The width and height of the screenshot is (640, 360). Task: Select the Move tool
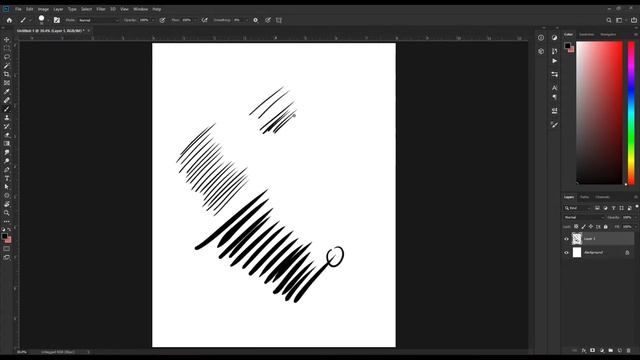pyautogui.click(x=7, y=40)
